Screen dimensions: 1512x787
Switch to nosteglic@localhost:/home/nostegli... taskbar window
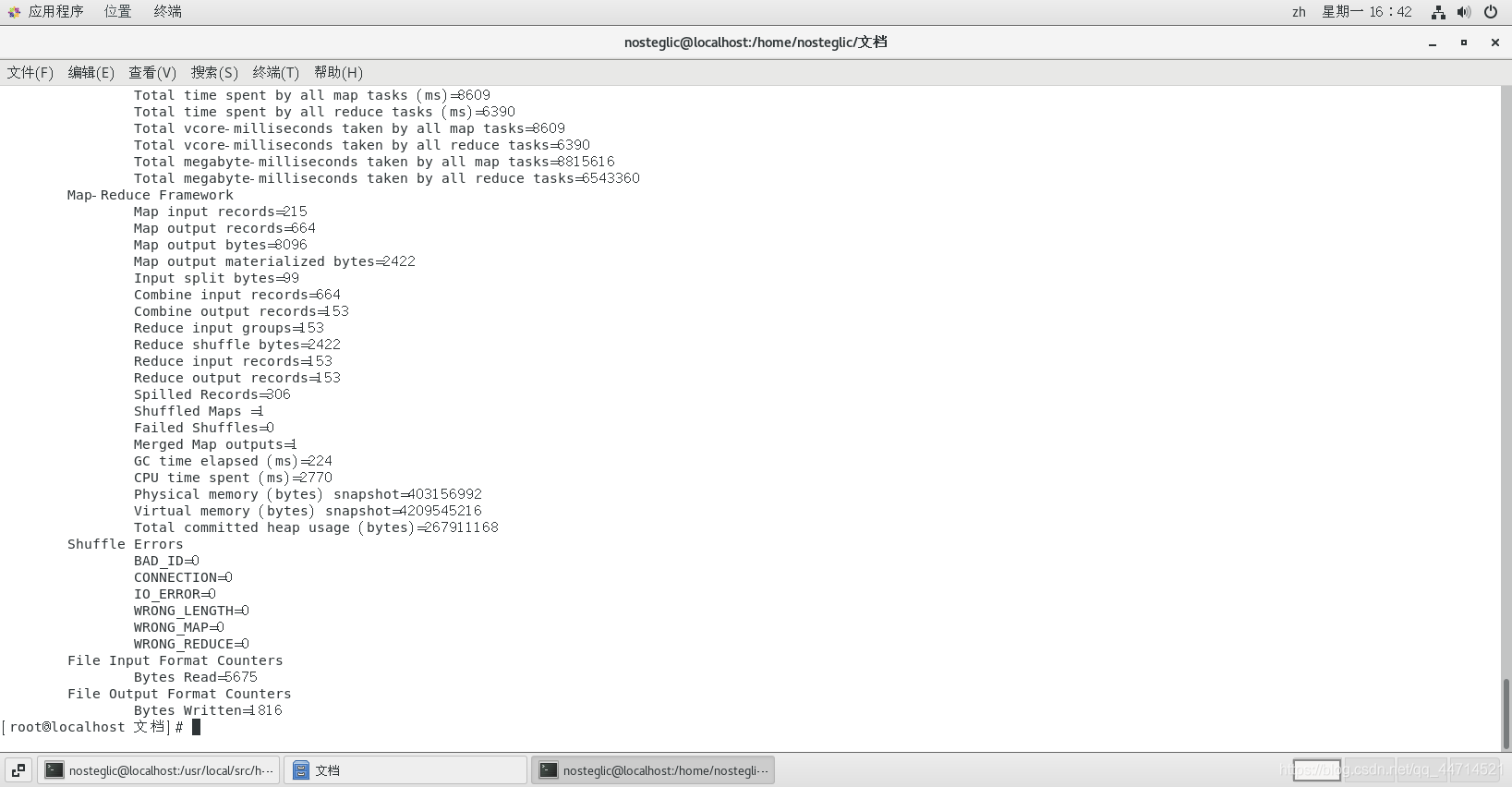click(x=653, y=770)
